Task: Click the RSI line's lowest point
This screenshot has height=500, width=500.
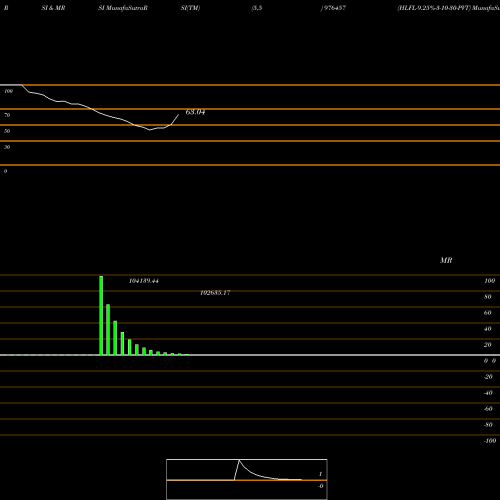Action: pos(150,130)
